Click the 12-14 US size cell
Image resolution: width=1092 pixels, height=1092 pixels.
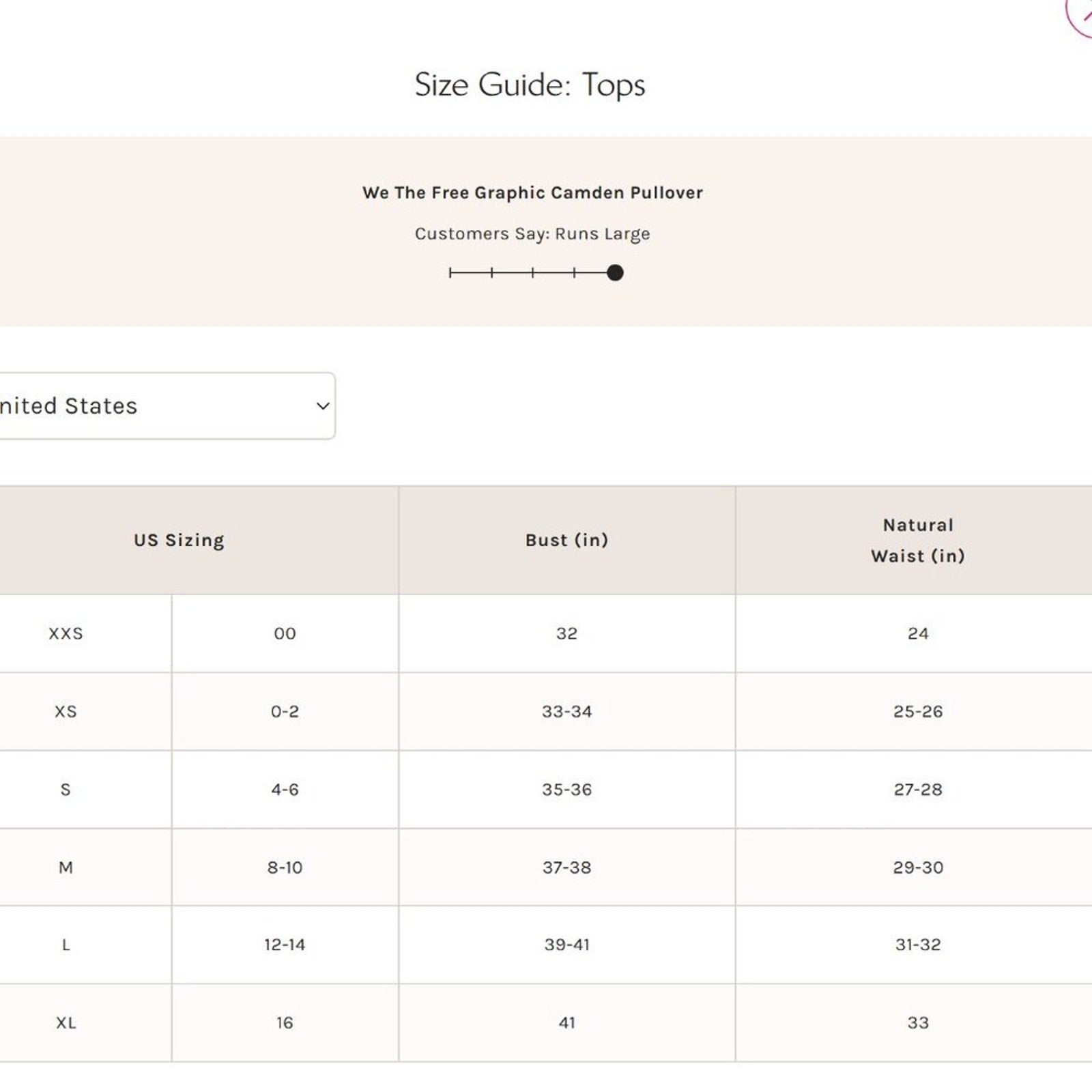point(285,945)
